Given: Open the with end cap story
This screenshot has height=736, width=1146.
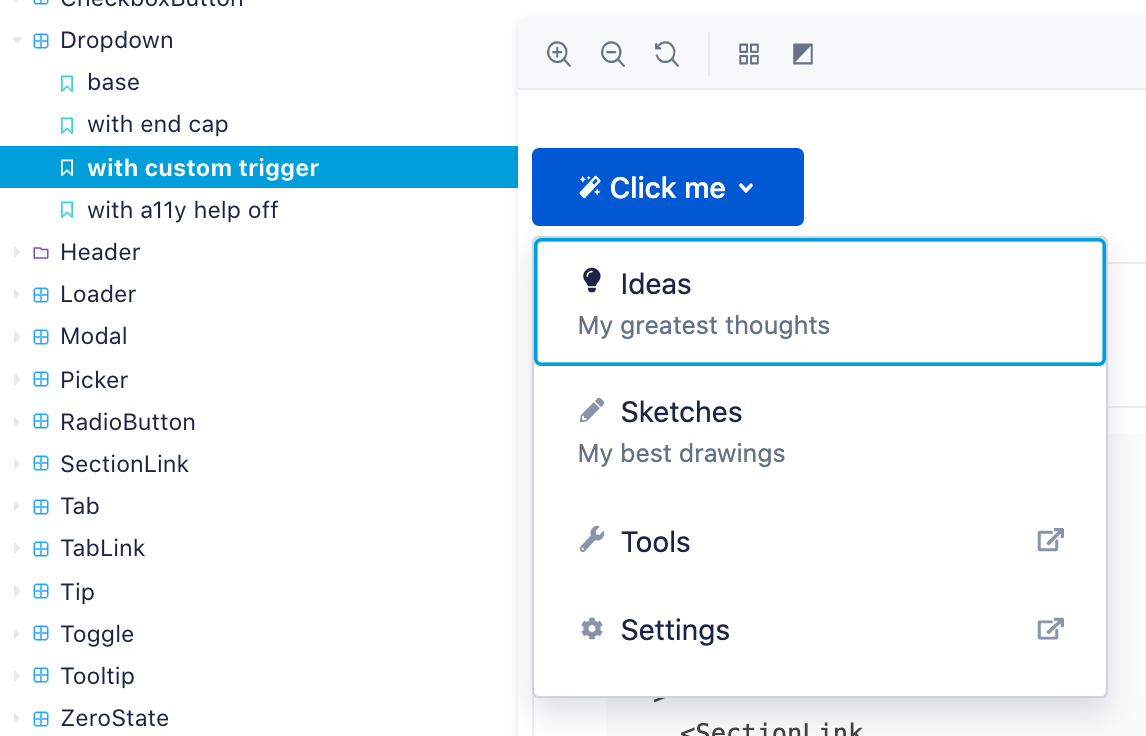Looking at the screenshot, I should coord(157,124).
